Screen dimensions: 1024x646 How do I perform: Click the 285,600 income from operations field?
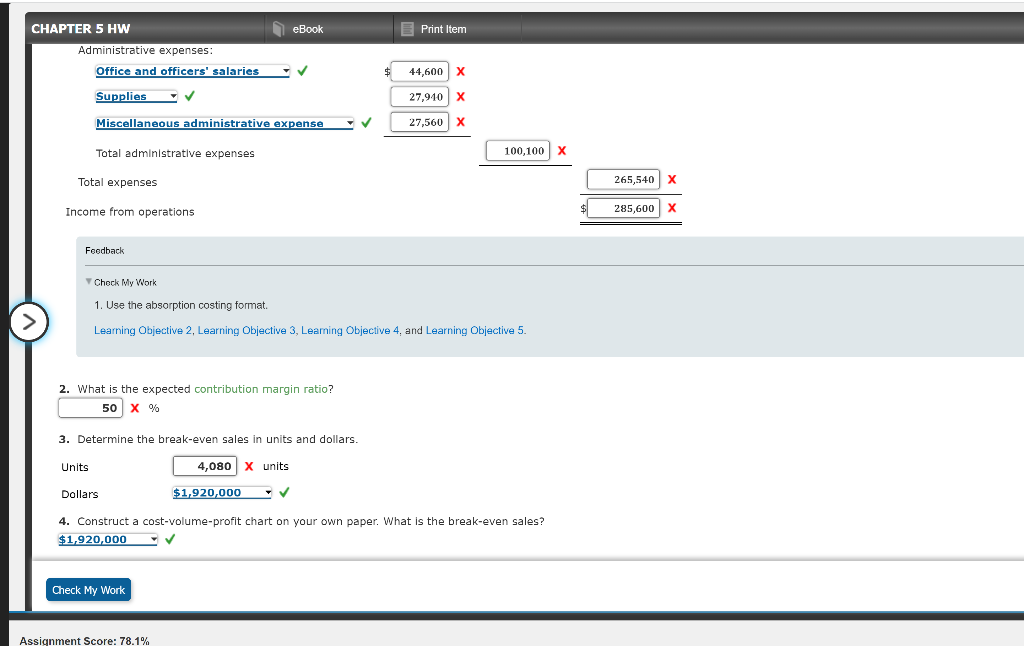pyautogui.click(x=624, y=208)
